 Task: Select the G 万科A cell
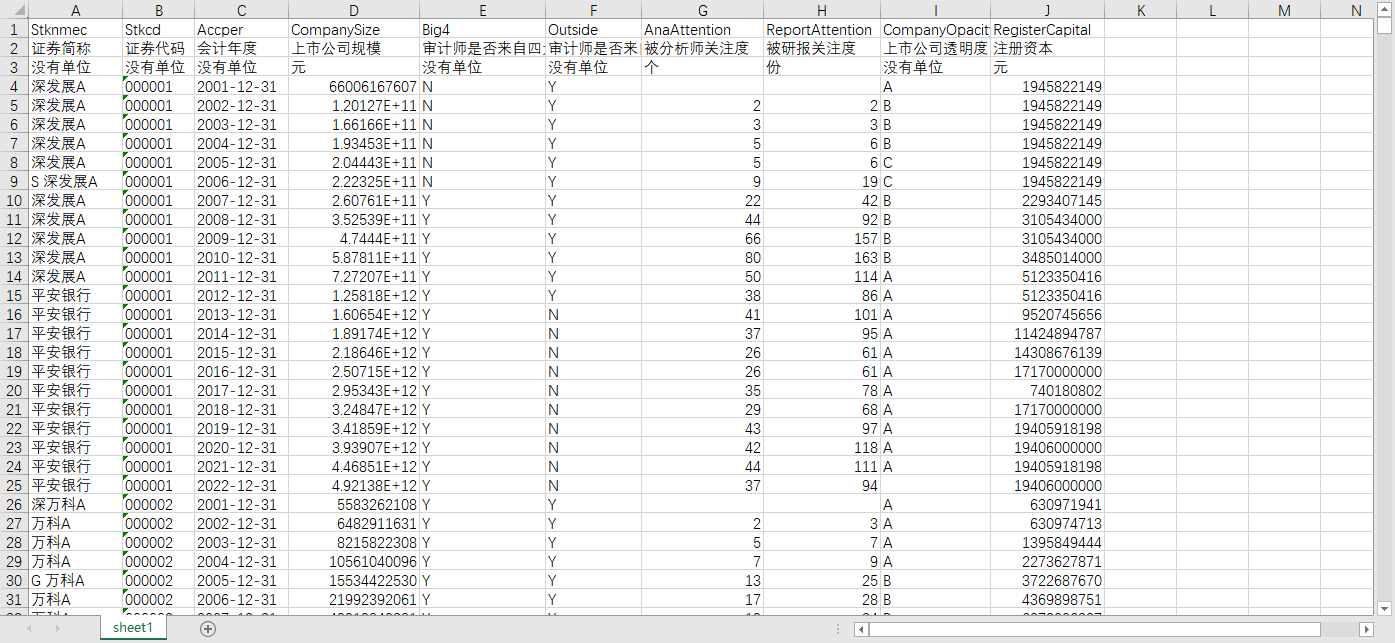(75, 581)
